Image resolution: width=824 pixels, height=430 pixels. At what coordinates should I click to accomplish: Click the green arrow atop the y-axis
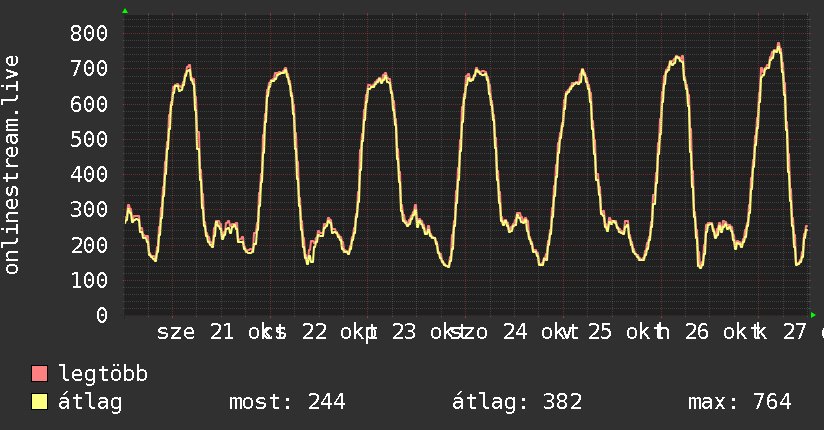click(125, 11)
